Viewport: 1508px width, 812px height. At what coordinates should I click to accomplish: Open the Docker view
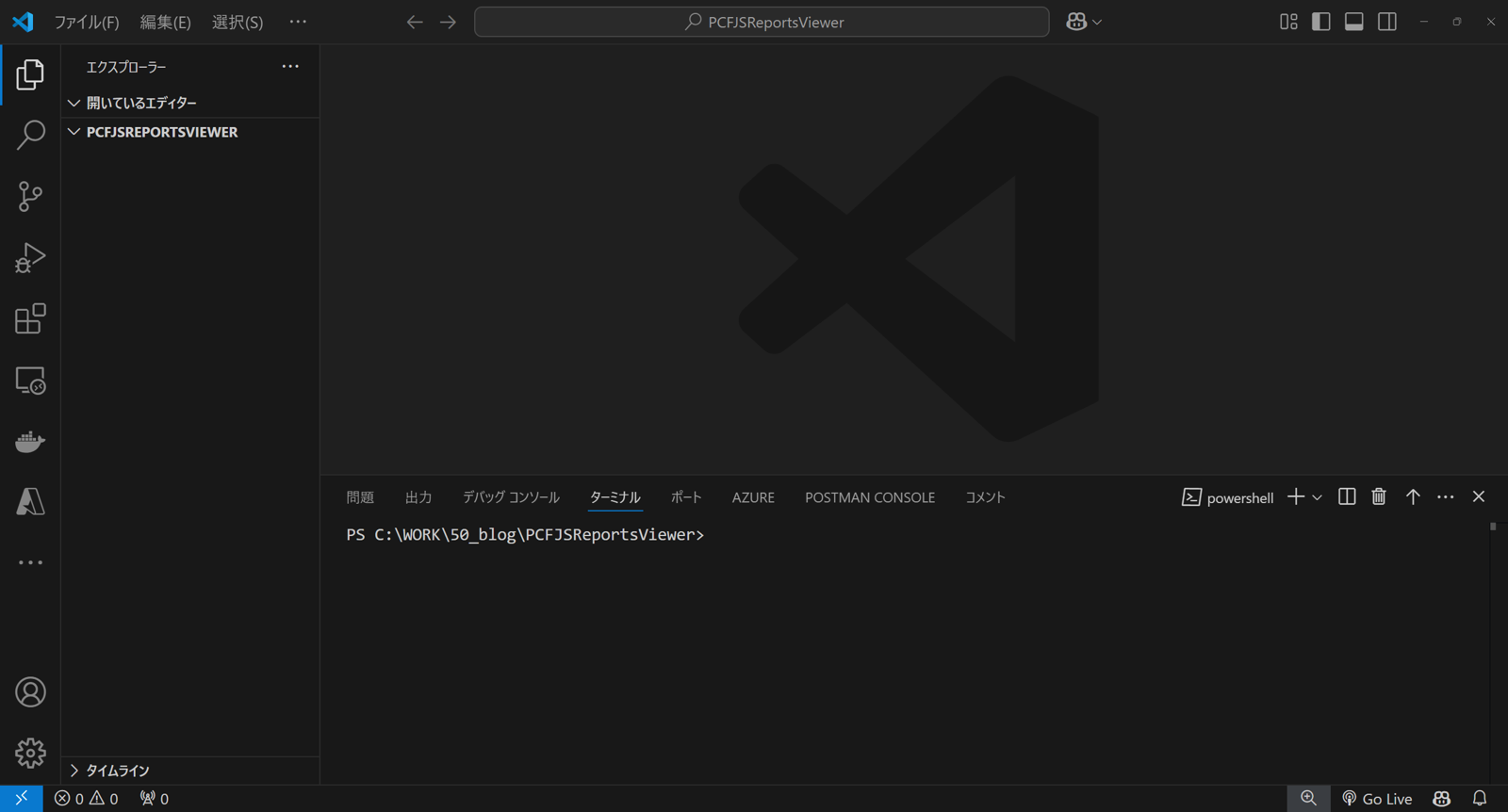click(30, 441)
